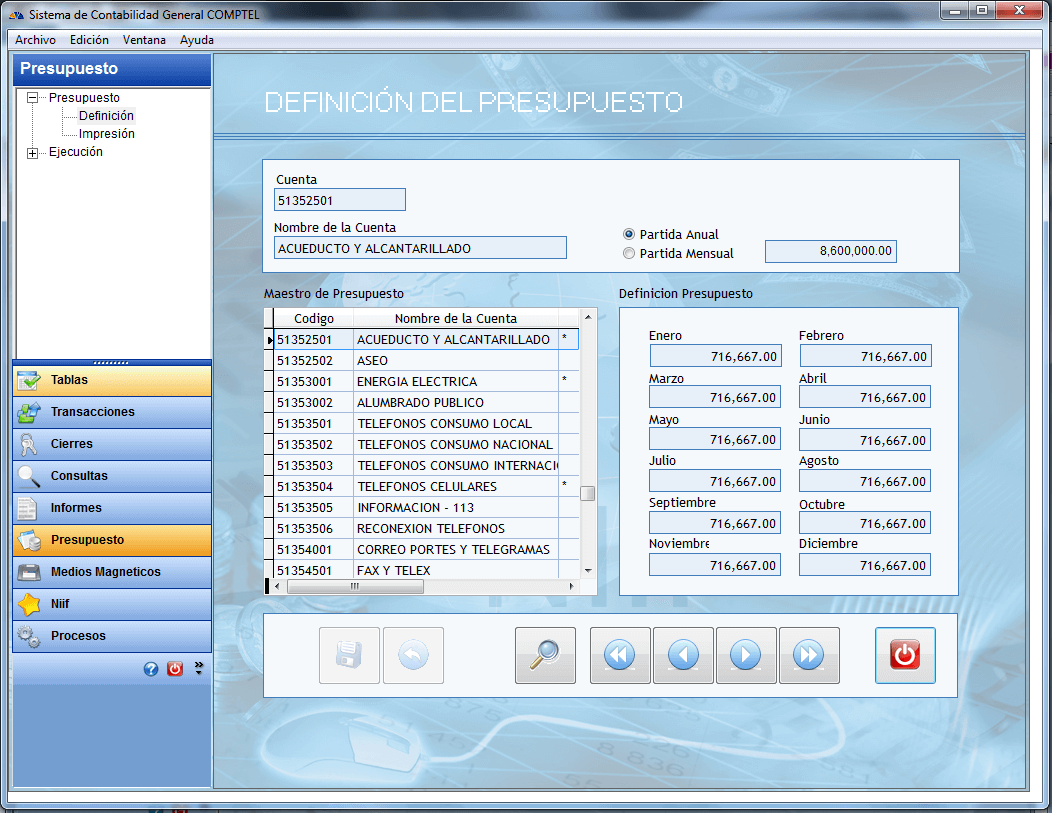The width and height of the screenshot is (1052, 813).
Task: Click the Nombre de la Cuenta field
Action: pos(420,248)
